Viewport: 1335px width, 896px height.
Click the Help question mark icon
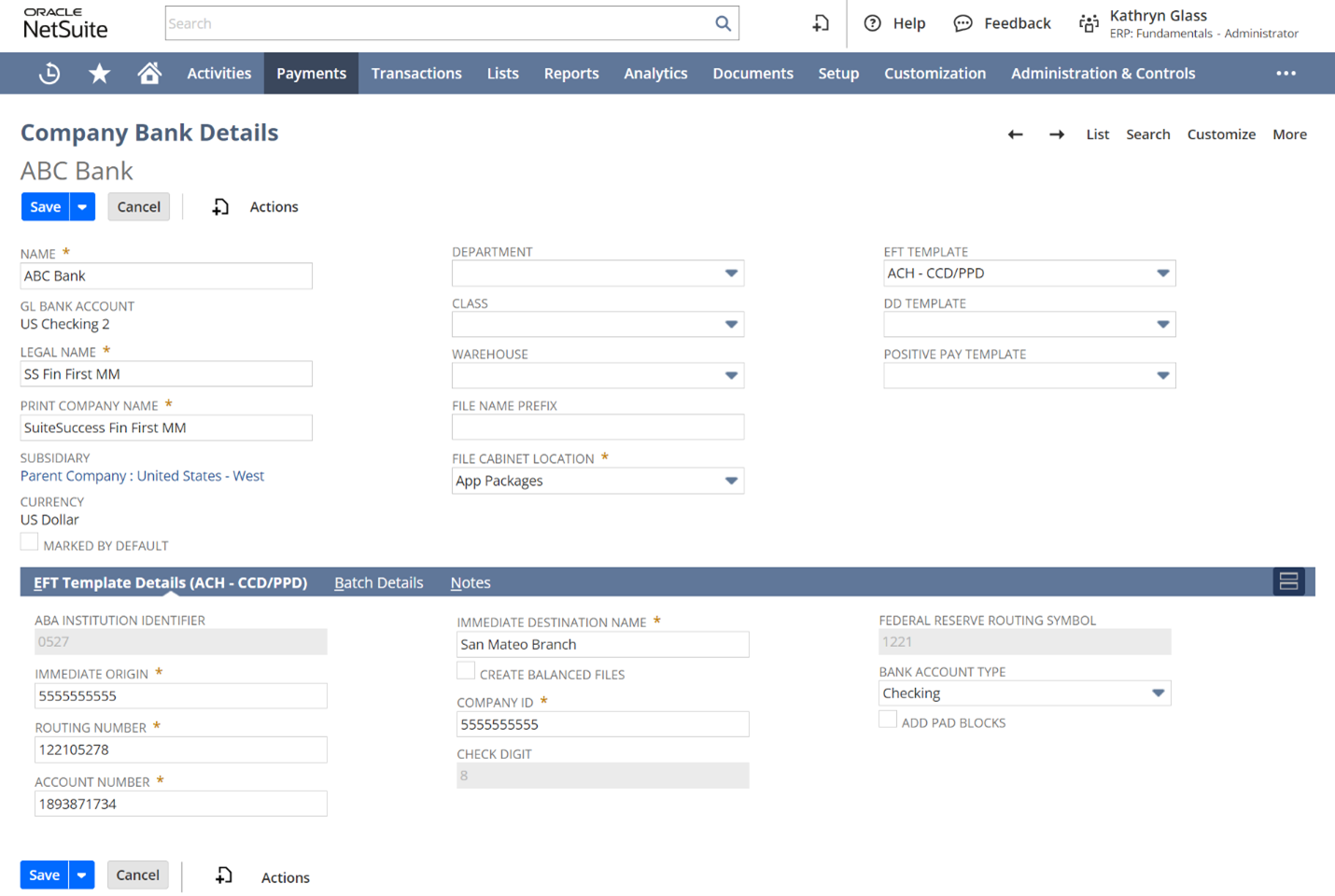coord(871,22)
